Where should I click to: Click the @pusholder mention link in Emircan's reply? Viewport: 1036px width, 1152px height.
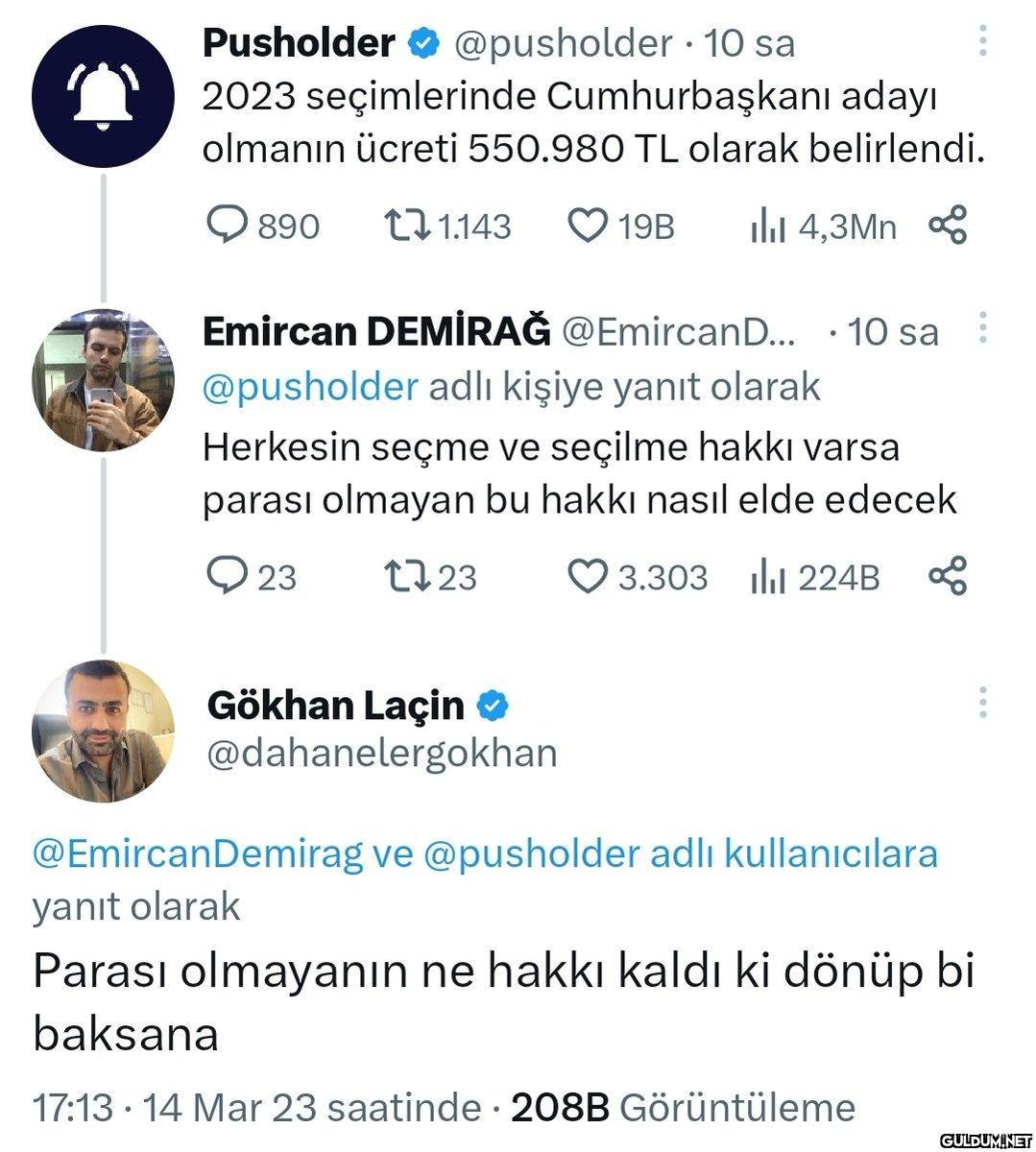(x=310, y=386)
